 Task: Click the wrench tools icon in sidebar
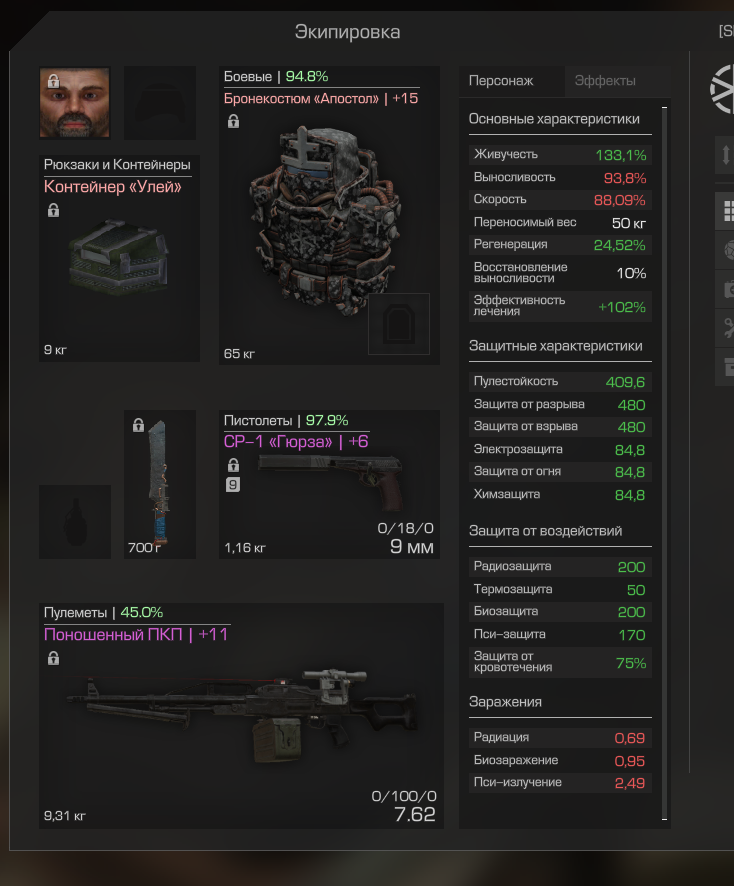pyautogui.click(x=727, y=328)
